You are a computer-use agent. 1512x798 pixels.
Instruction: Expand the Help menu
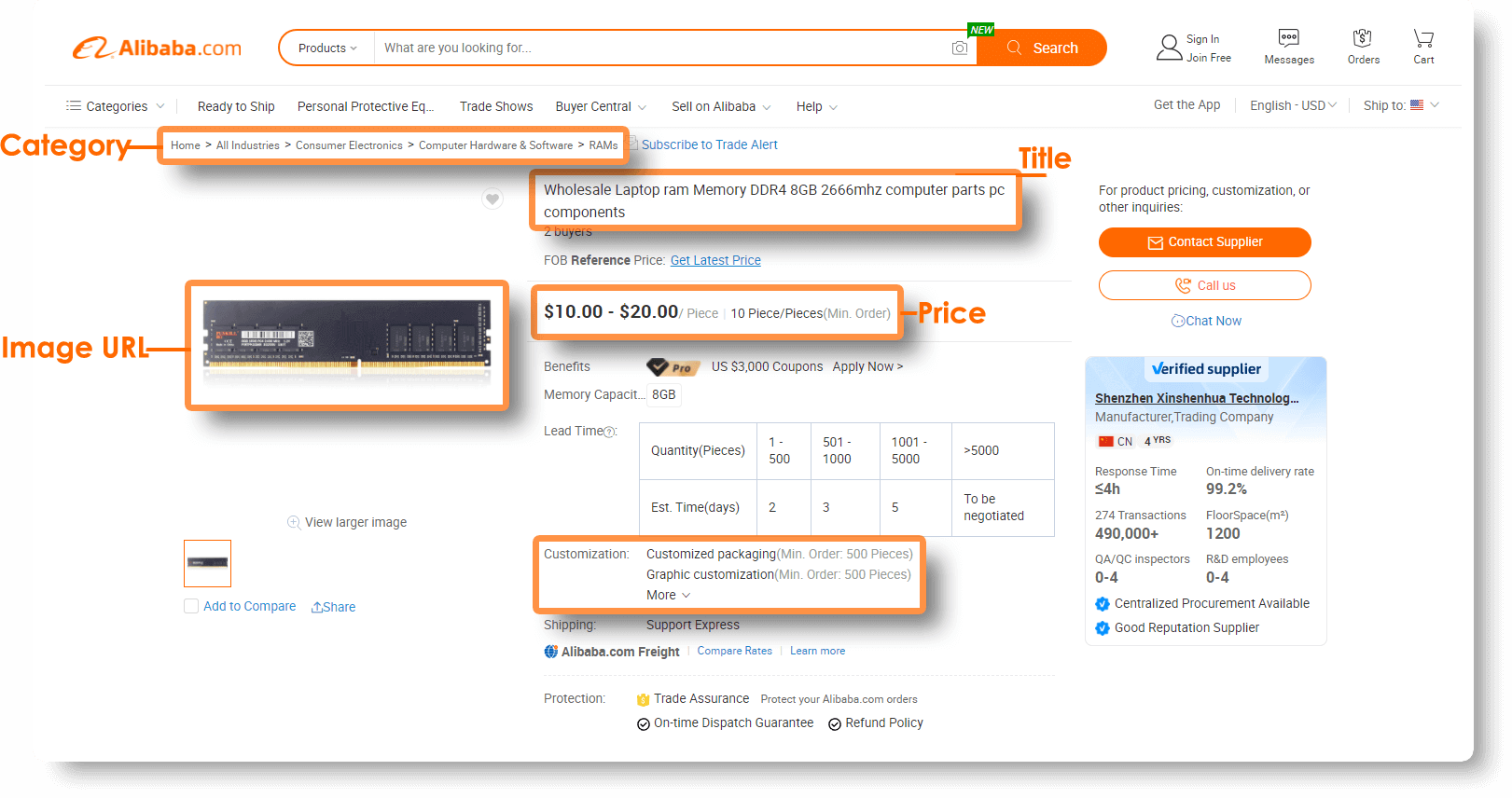817,106
